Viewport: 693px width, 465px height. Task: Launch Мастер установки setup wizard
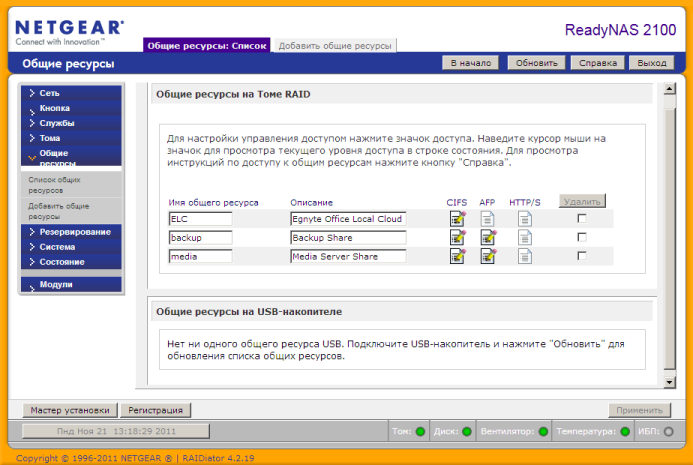pyautogui.click(x=70, y=410)
